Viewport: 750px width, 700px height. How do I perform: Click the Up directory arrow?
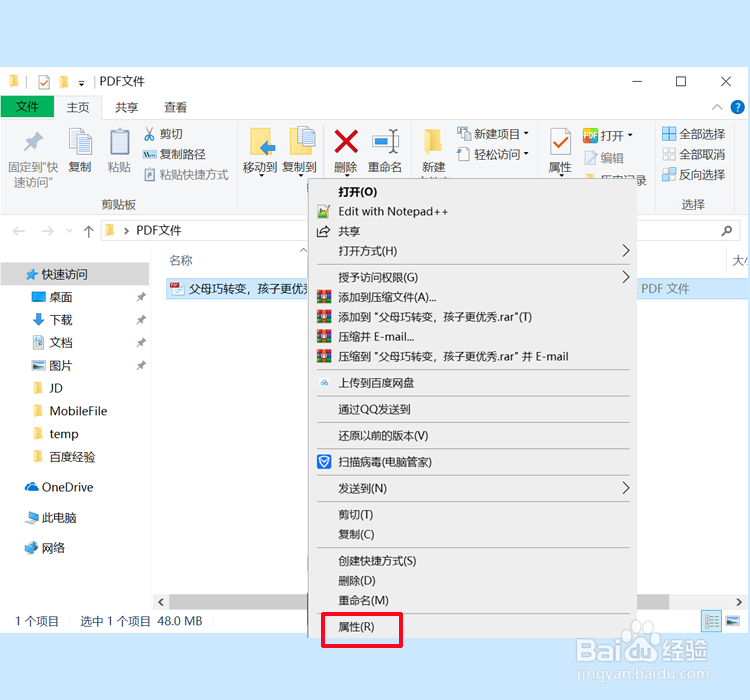pos(88,232)
